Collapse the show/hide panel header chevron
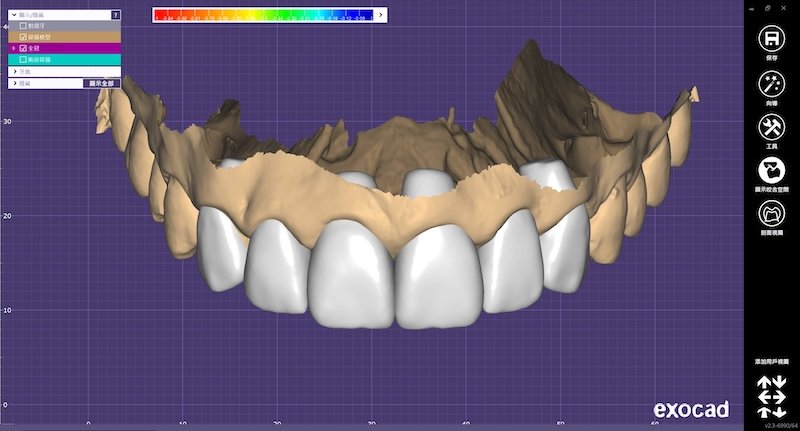Image resolution: width=800 pixels, height=431 pixels. (x=14, y=15)
